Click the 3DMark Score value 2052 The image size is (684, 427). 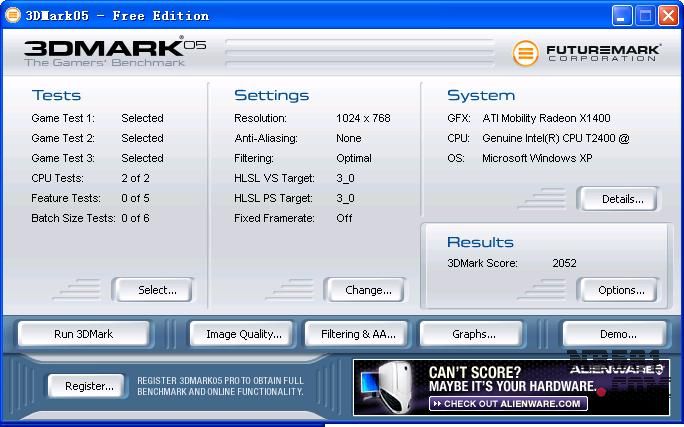[x=564, y=263]
